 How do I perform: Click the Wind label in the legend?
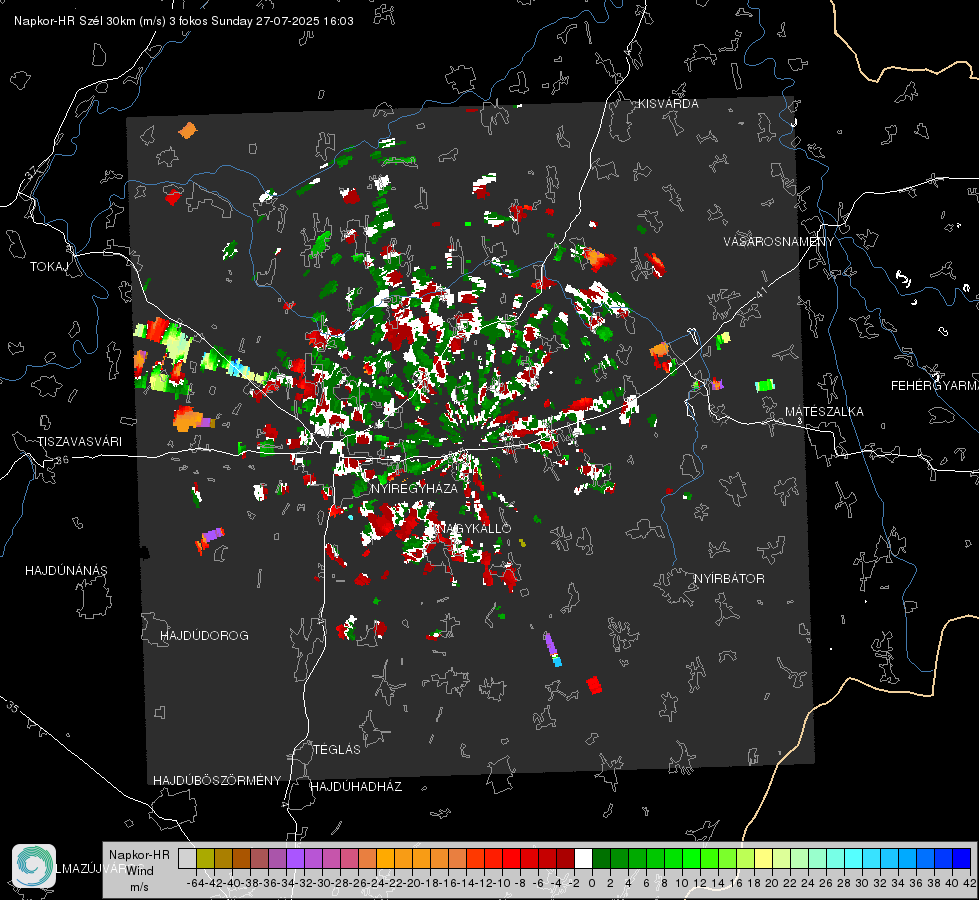140,871
